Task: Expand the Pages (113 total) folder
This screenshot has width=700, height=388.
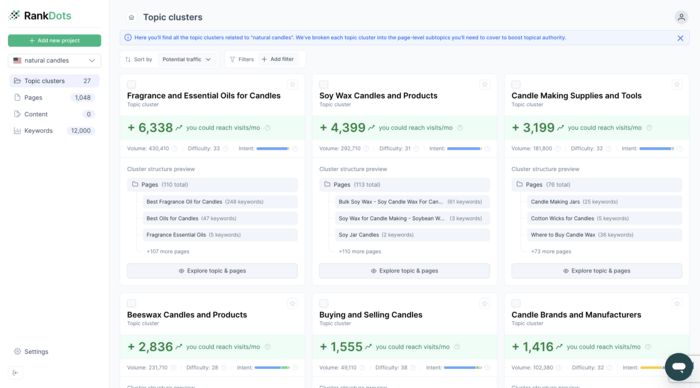Action: [x=404, y=184]
